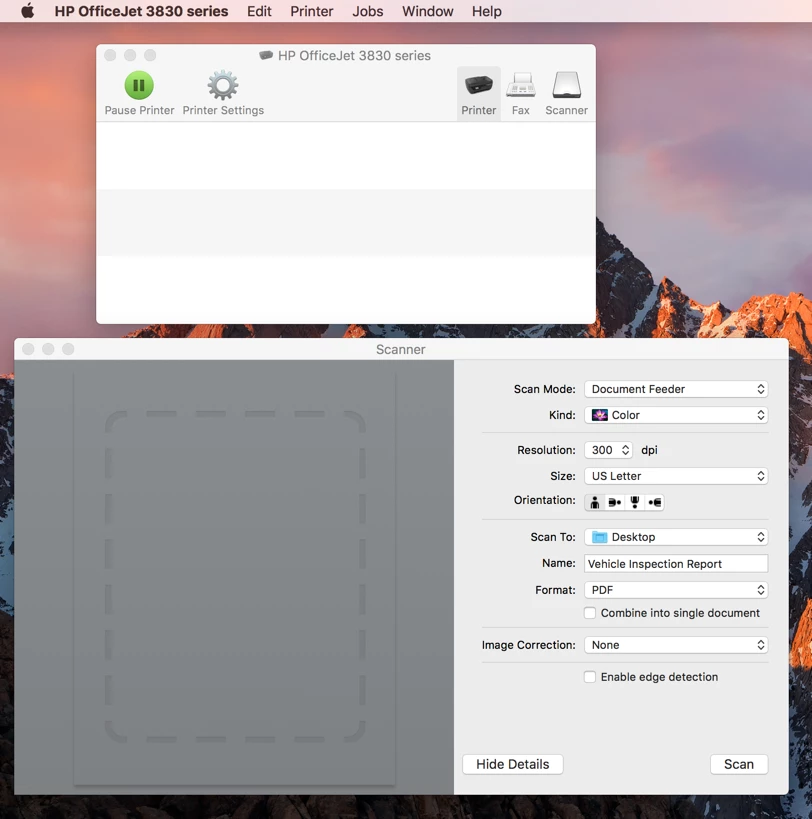The height and width of the screenshot is (819, 812).
Task: Click the Scan button
Action: (739, 764)
